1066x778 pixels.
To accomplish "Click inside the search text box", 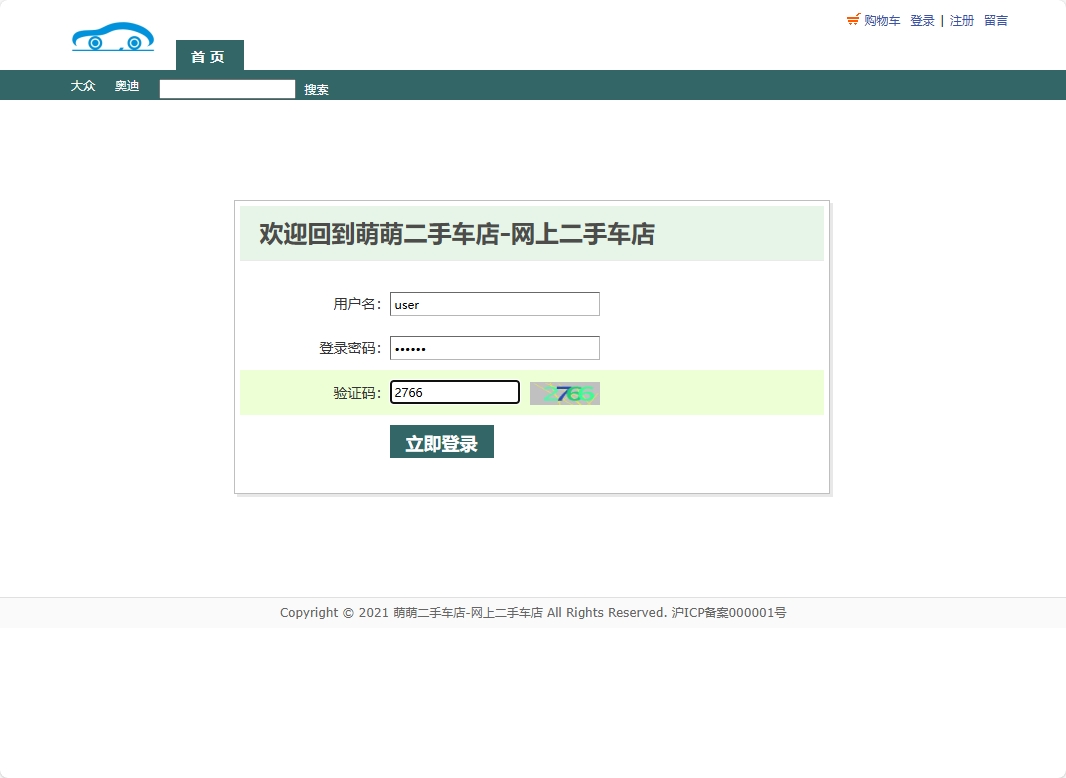I will pyautogui.click(x=227, y=88).
